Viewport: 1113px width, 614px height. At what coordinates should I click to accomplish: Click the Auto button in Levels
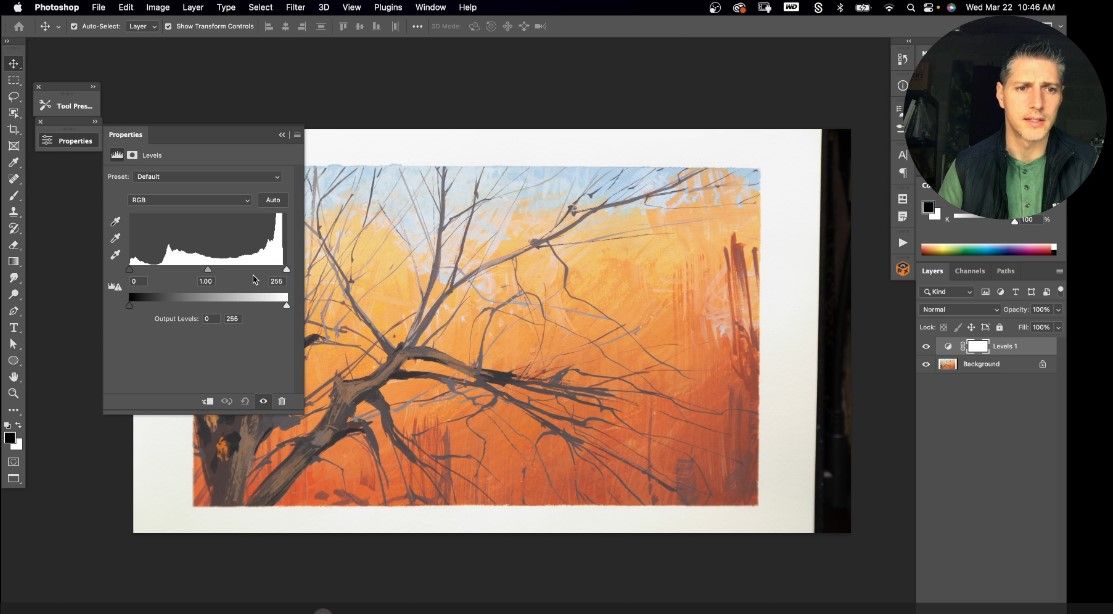[272, 200]
